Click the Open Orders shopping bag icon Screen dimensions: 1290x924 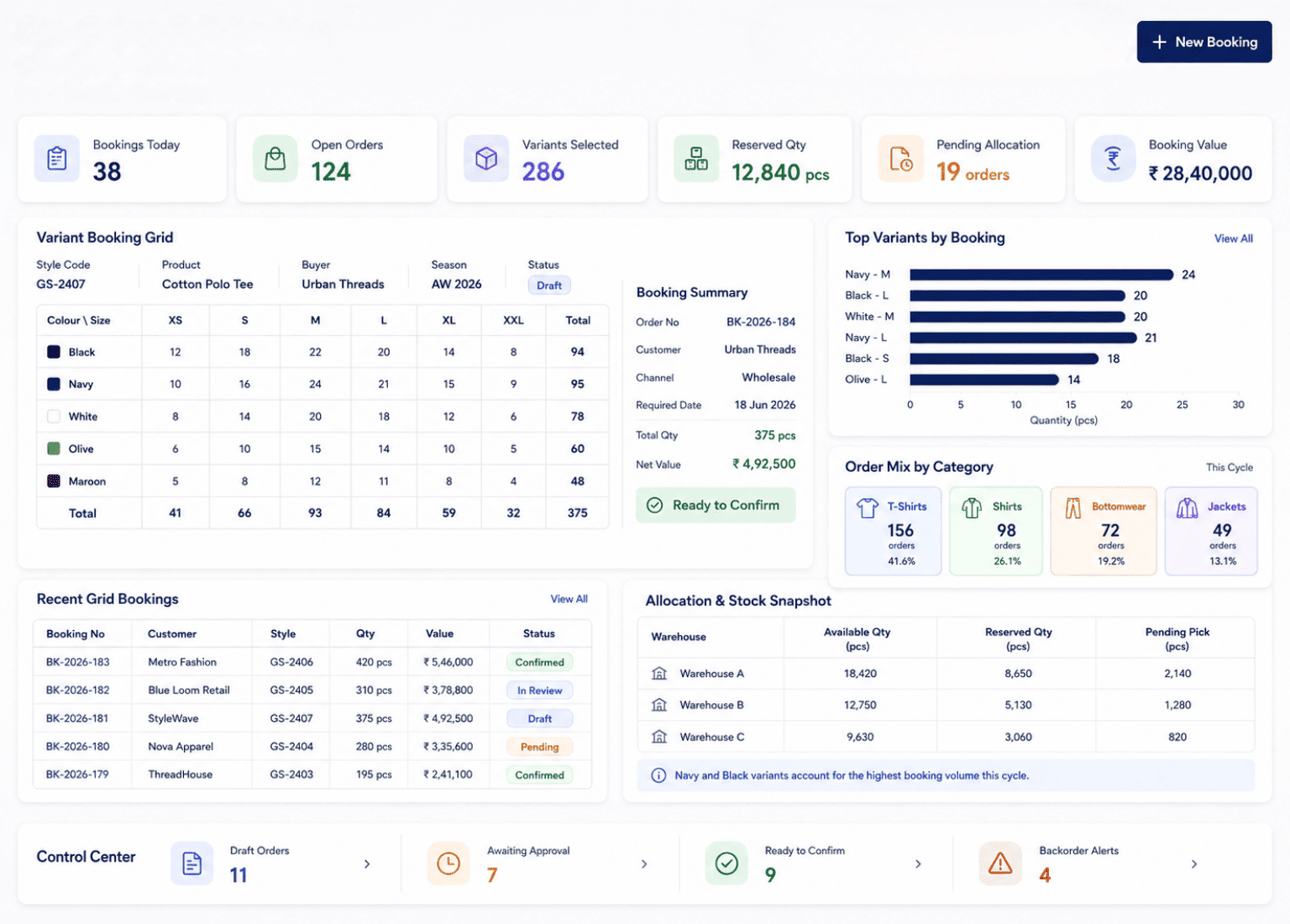point(275,158)
